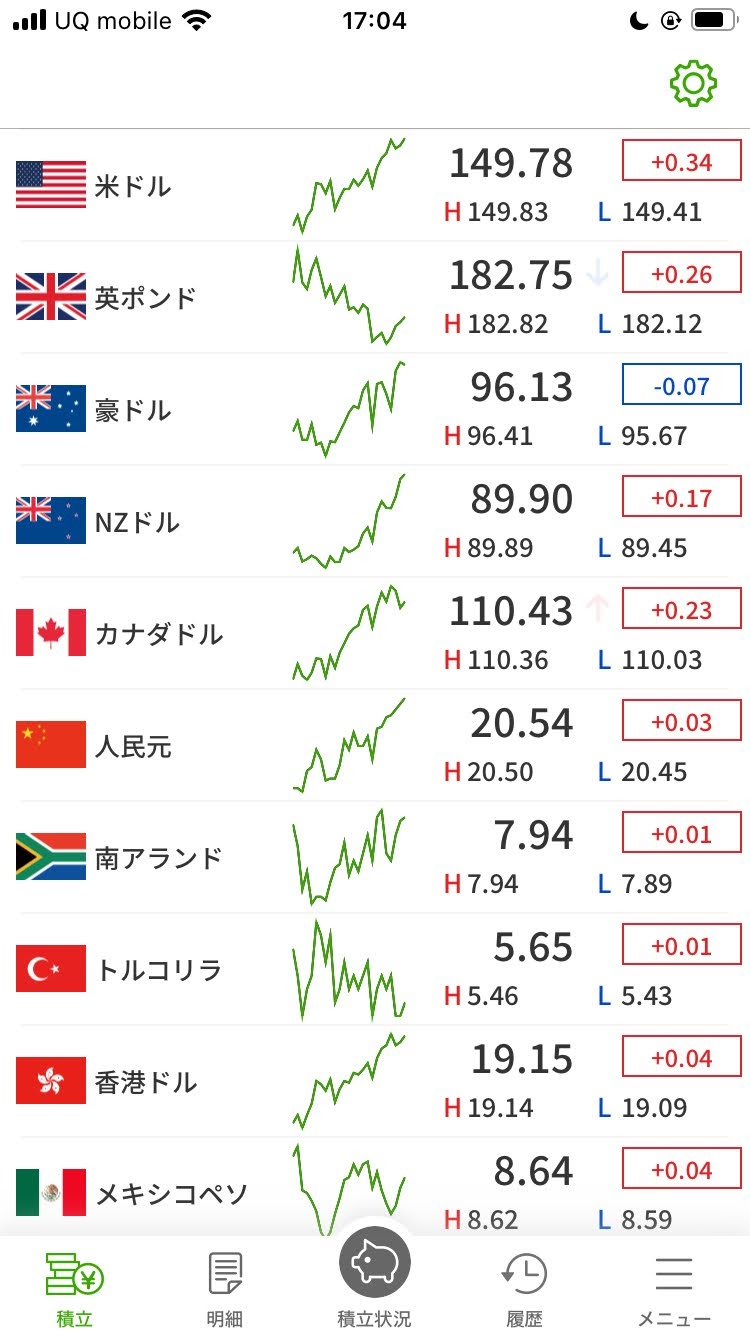
Task: Tap the South African flag icon
Action: [51, 857]
